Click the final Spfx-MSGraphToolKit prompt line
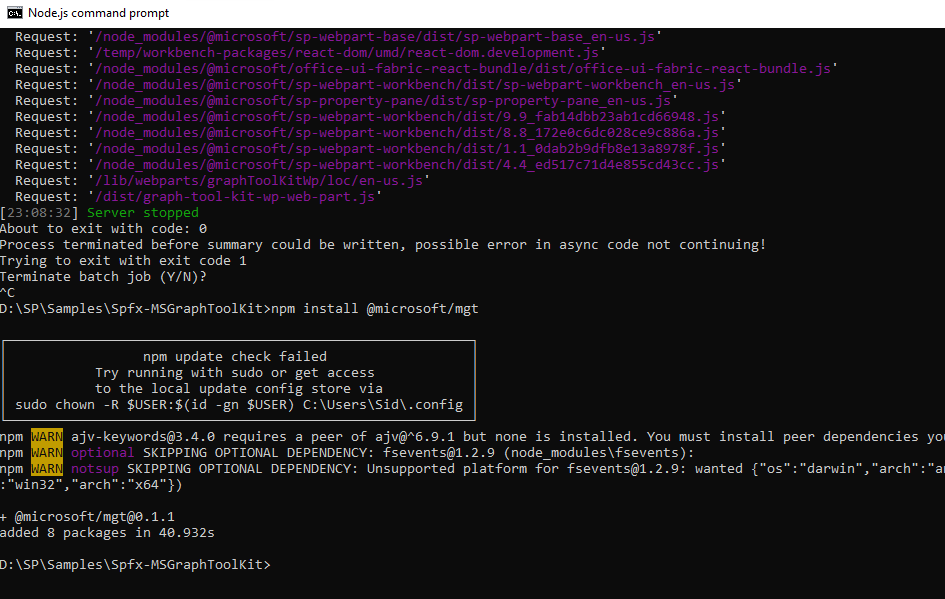The height and width of the screenshot is (599, 945). point(135,564)
